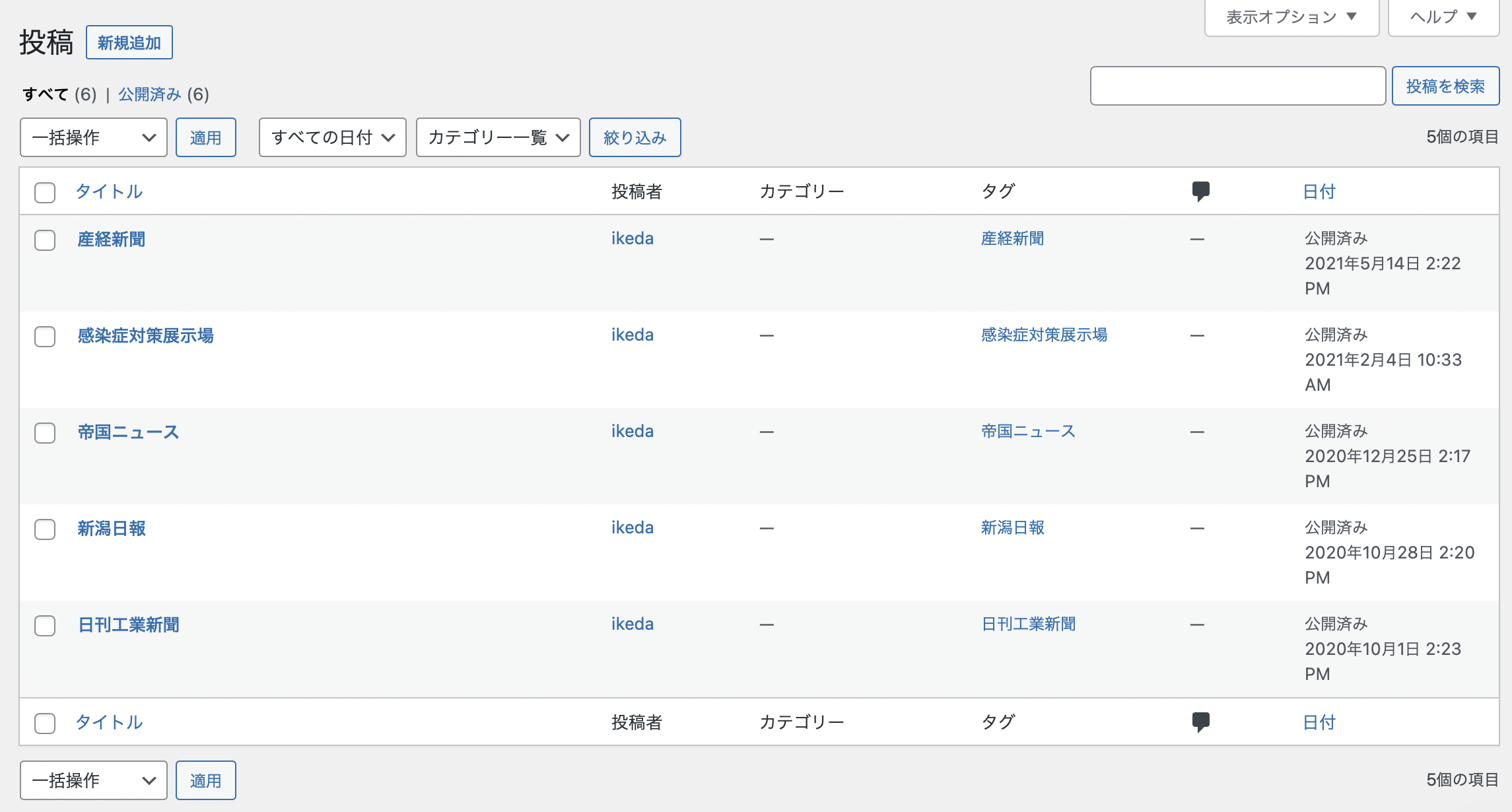Sort by 日付 in the table footer

(x=1319, y=722)
